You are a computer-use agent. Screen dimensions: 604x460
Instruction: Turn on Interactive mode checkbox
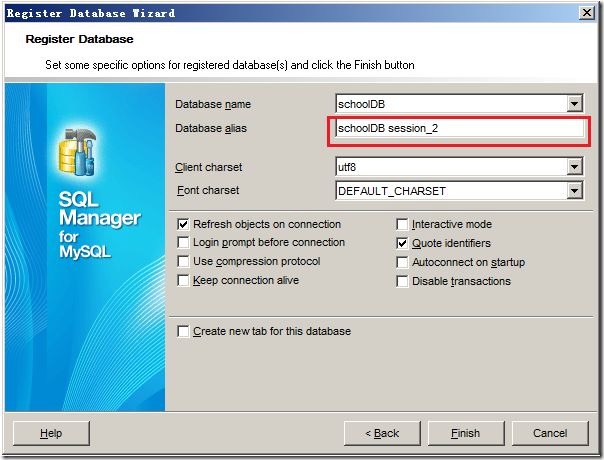(x=402, y=224)
